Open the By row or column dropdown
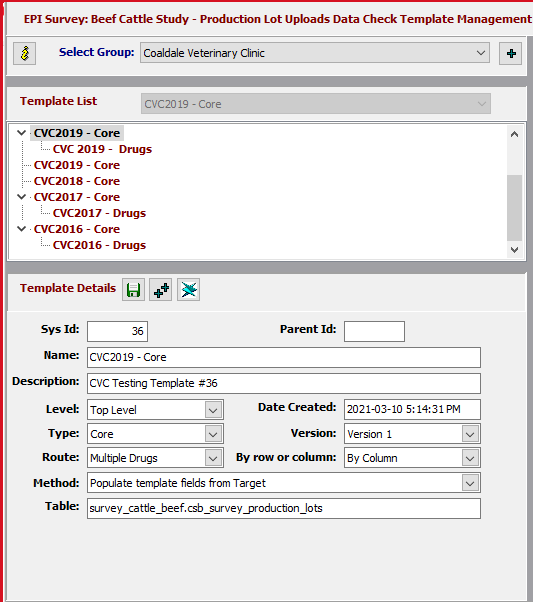Viewport: 533px width, 602px height. click(x=412, y=458)
